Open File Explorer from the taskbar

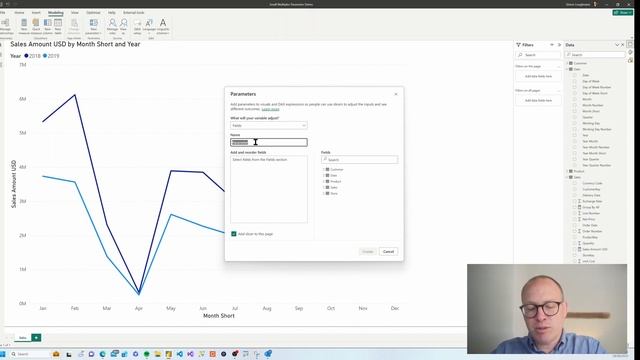[x=158, y=354]
